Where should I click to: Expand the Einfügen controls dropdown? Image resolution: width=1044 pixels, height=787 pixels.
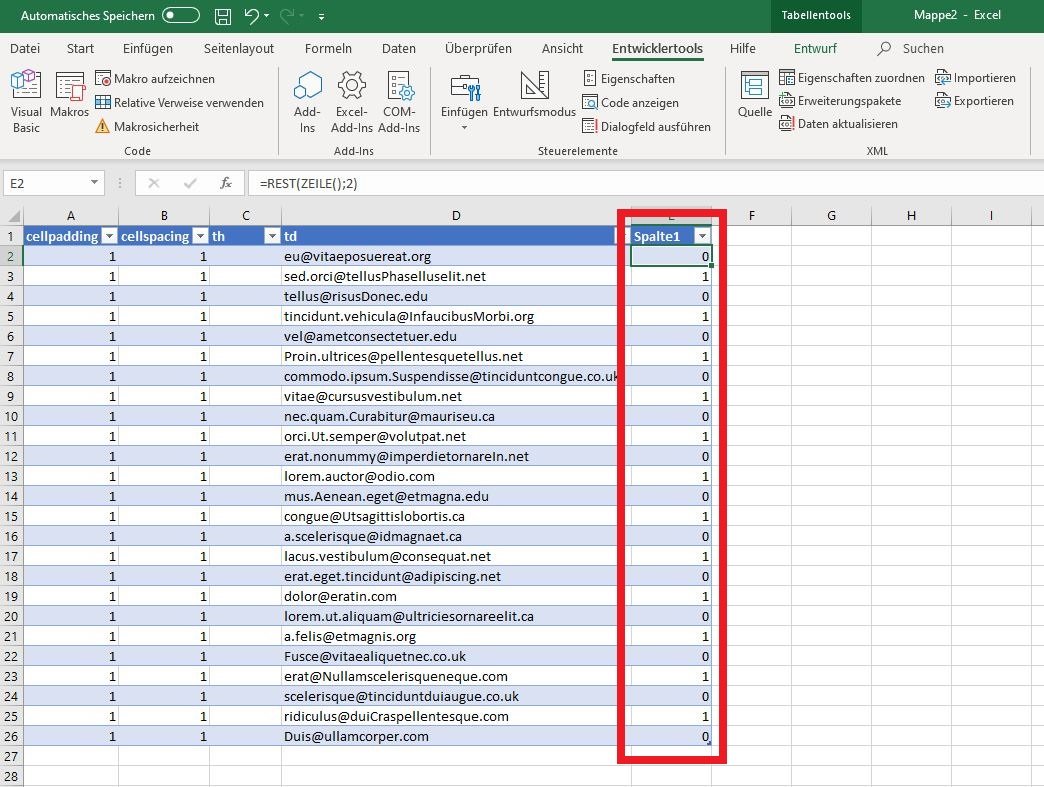[x=464, y=127]
